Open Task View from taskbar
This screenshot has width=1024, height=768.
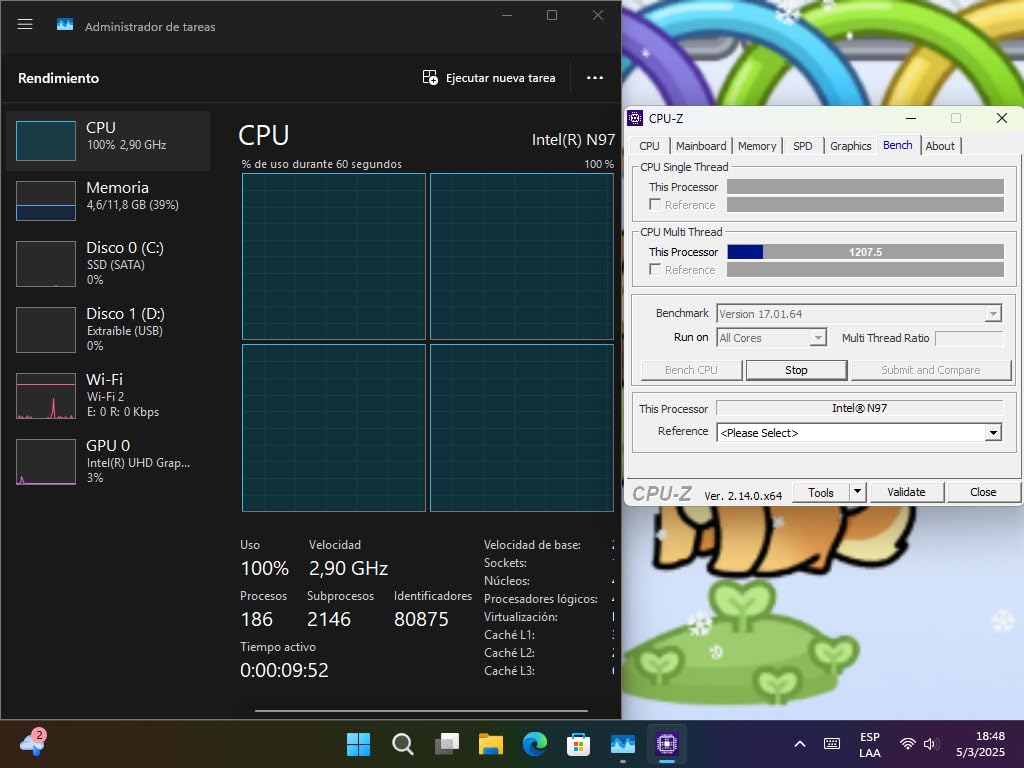coord(447,744)
